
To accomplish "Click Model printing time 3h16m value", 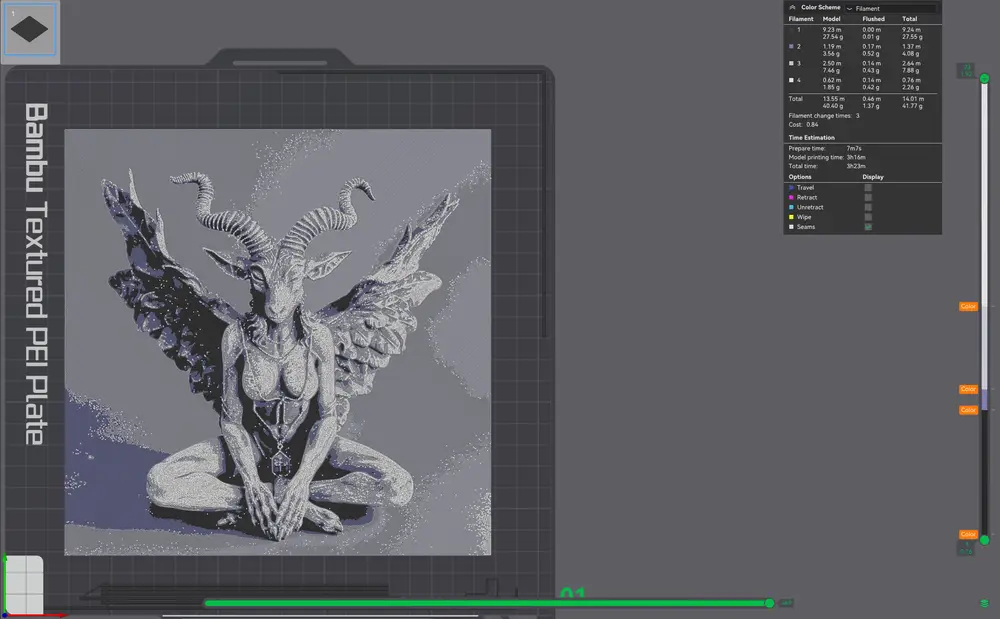I will 856,157.
